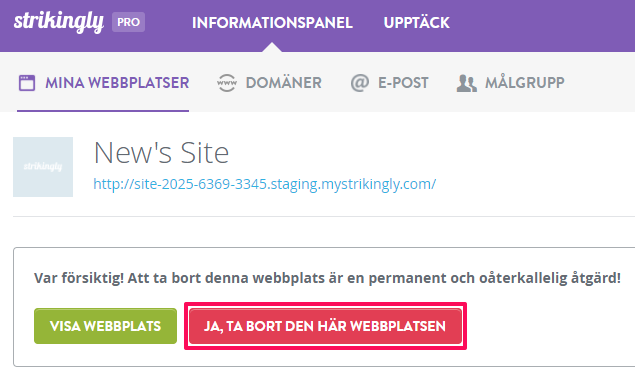Screen dimensions: 635x373
Task: Open the Informationspanel menu
Action: [272, 23]
